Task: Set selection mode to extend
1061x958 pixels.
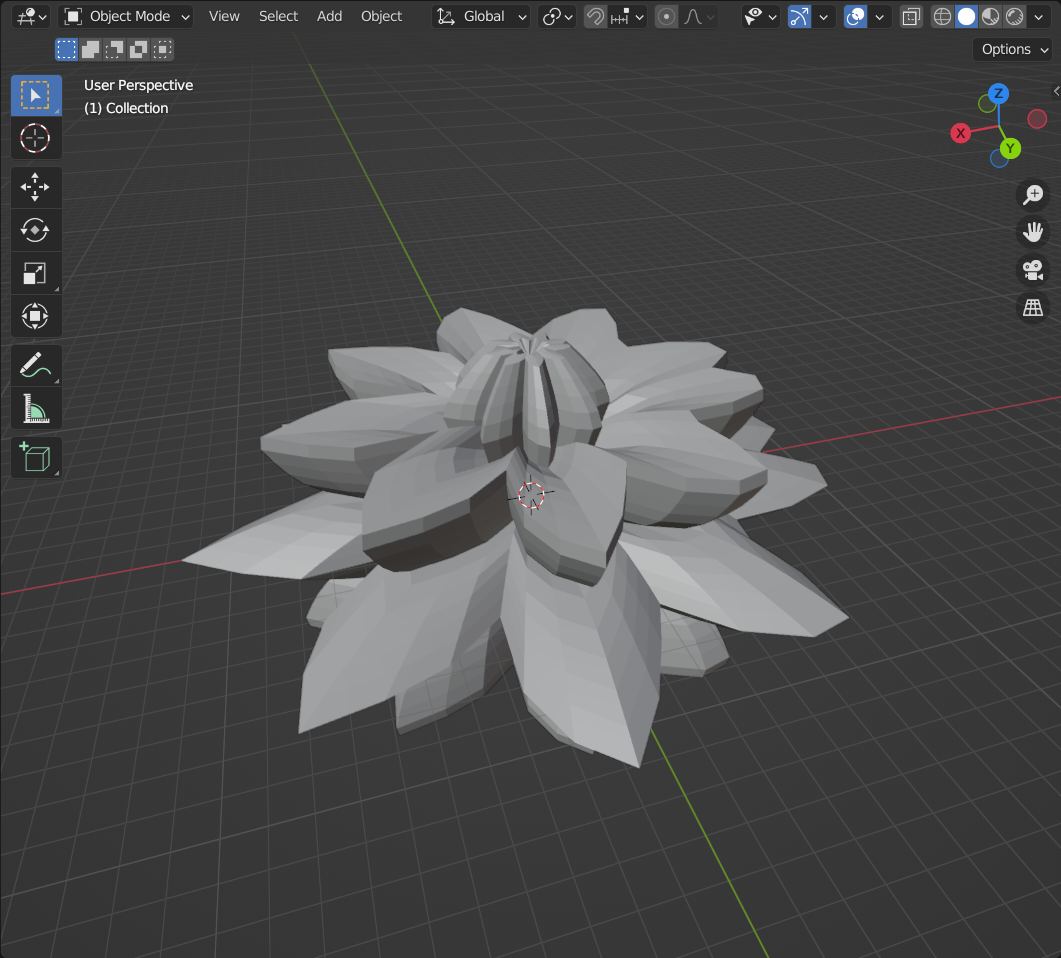Action: (90, 49)
